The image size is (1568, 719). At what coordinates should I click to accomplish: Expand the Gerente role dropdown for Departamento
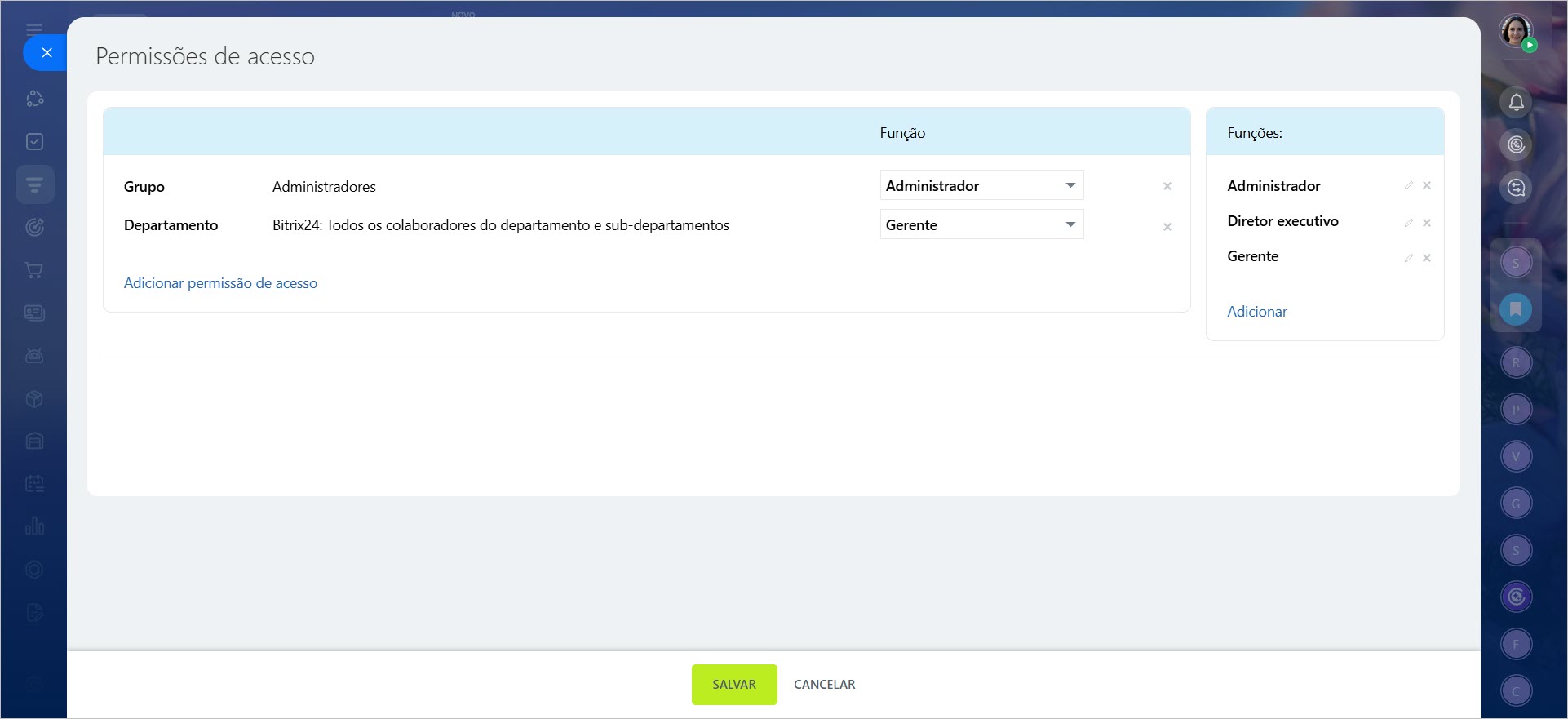click(x=981, y=224)
